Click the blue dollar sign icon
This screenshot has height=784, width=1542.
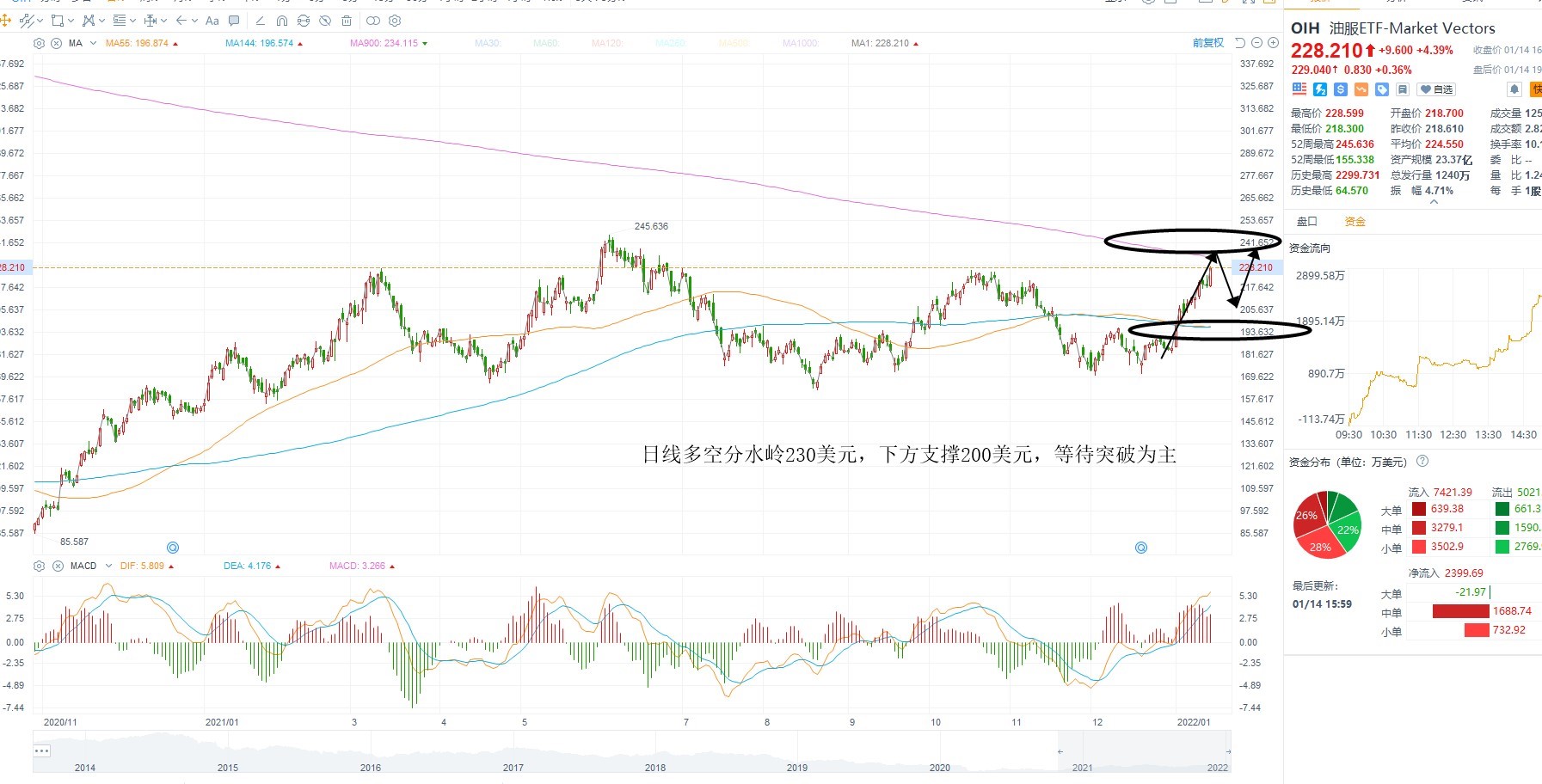1340,89
